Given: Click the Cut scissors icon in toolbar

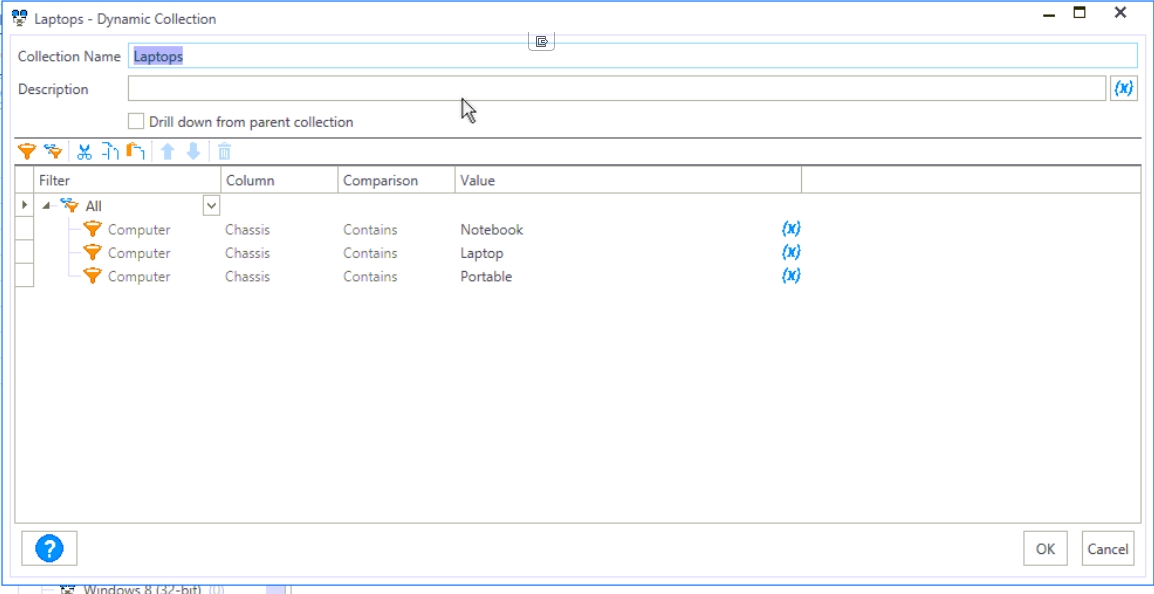Looking at the screenshot, I should 84,152.
